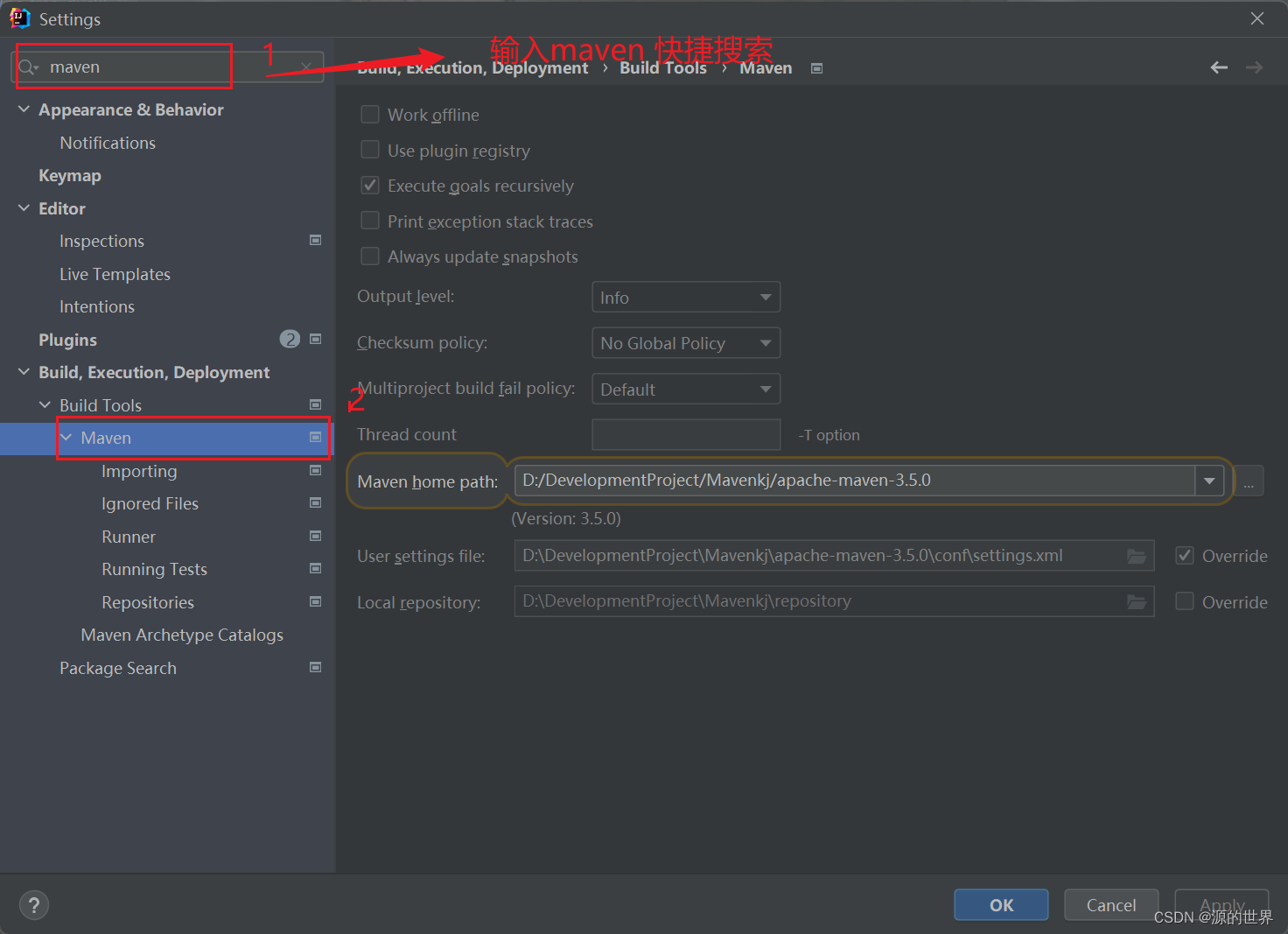Browse folder for User settings file
Screen dimensions: 1288x934
1137,556
